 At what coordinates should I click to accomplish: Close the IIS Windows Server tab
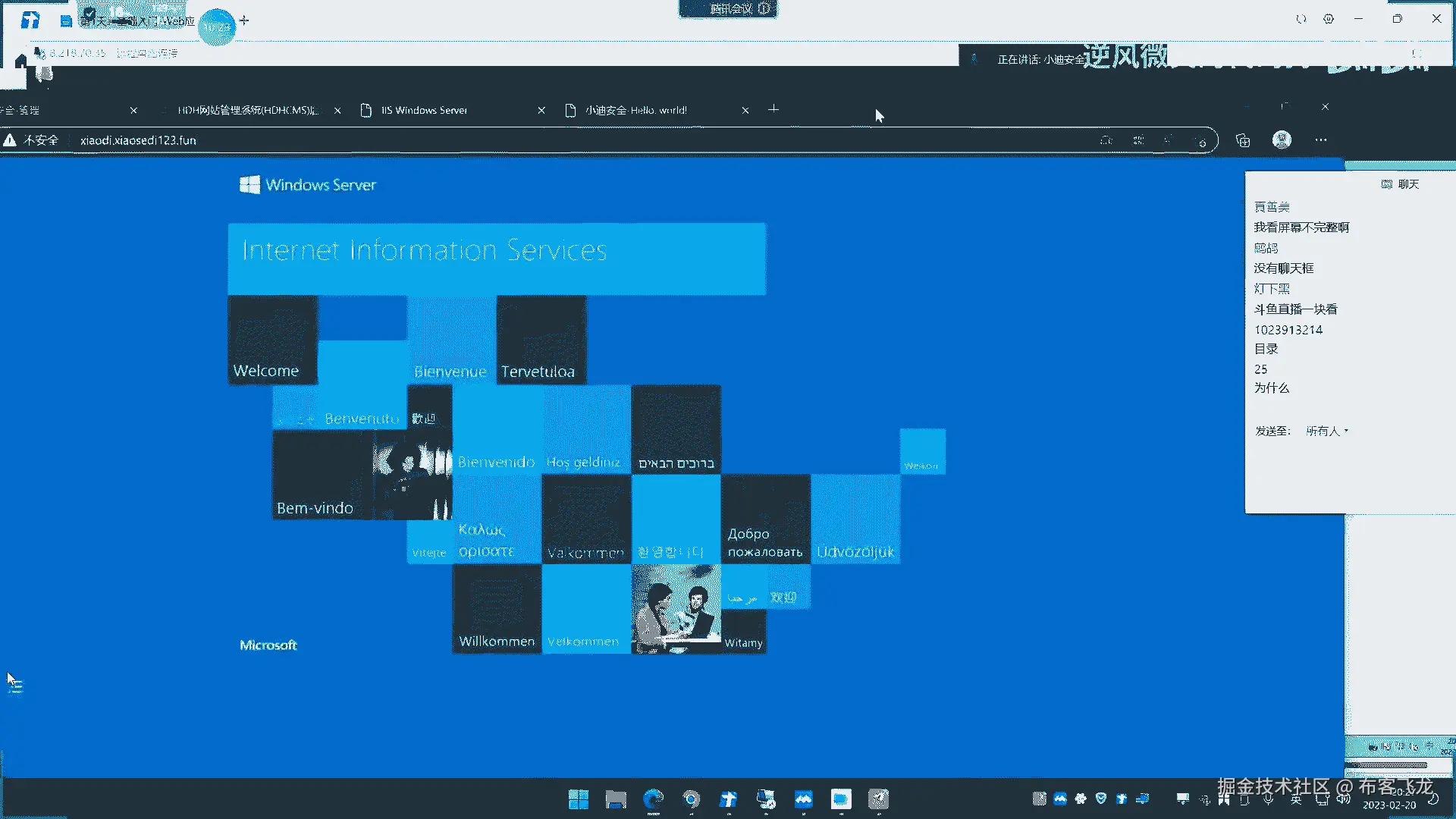(x=541, y=111)
